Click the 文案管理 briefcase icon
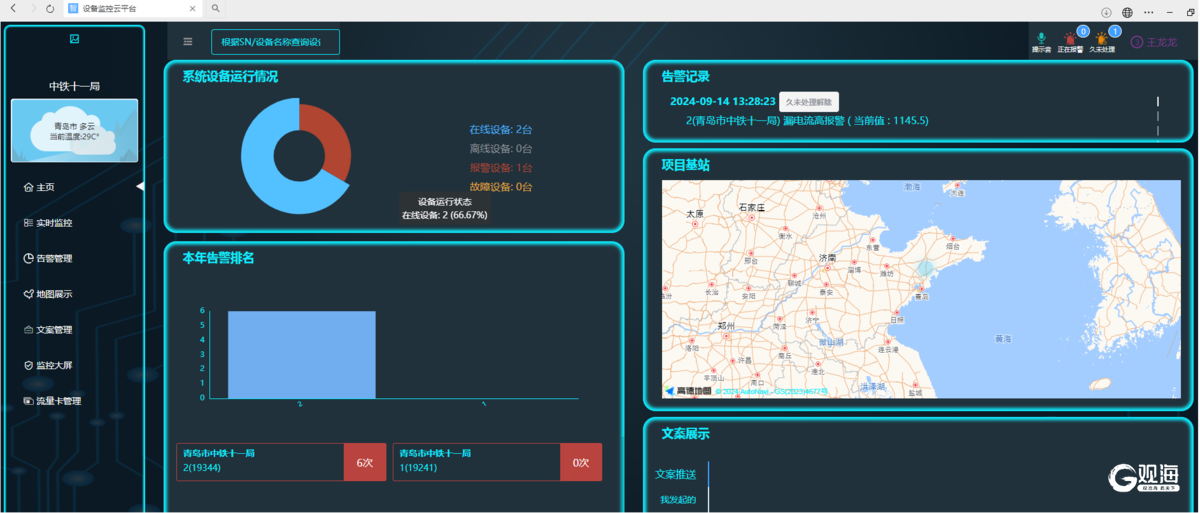The height and width of the screenshot is (513, 1200). coord(29,330)
